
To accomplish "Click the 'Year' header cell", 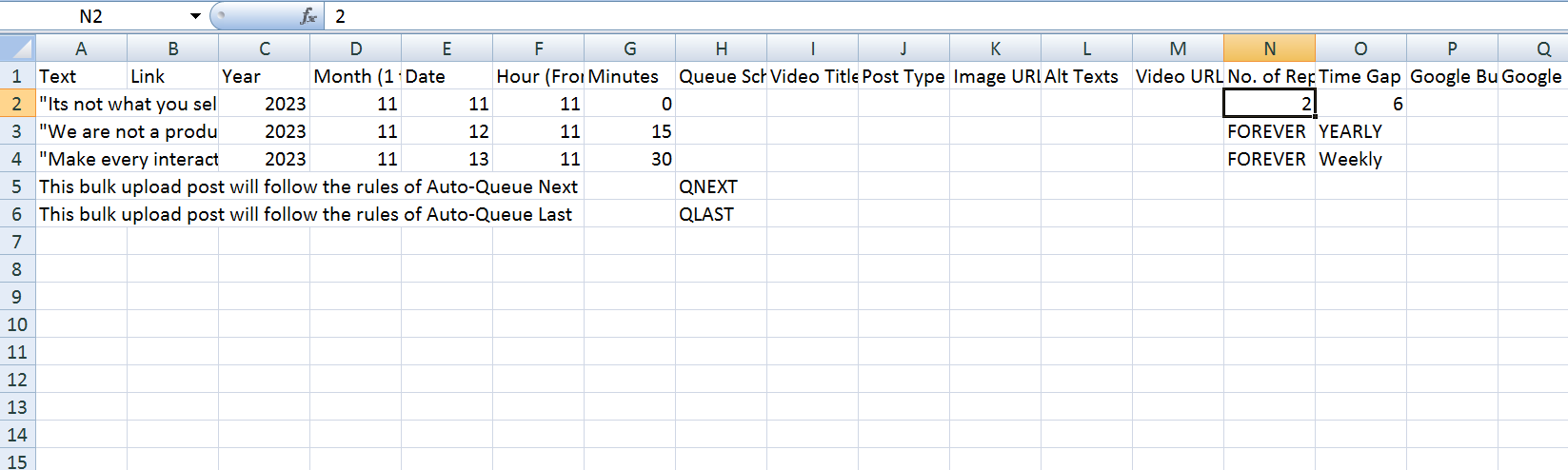I will (264, 76).
